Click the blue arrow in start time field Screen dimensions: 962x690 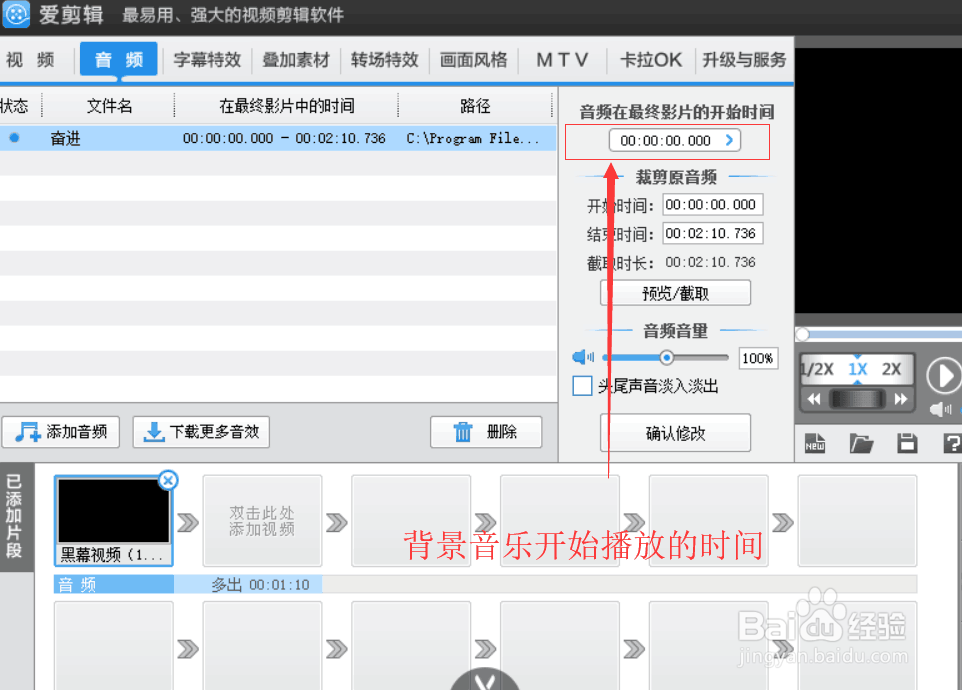(729, 140)
